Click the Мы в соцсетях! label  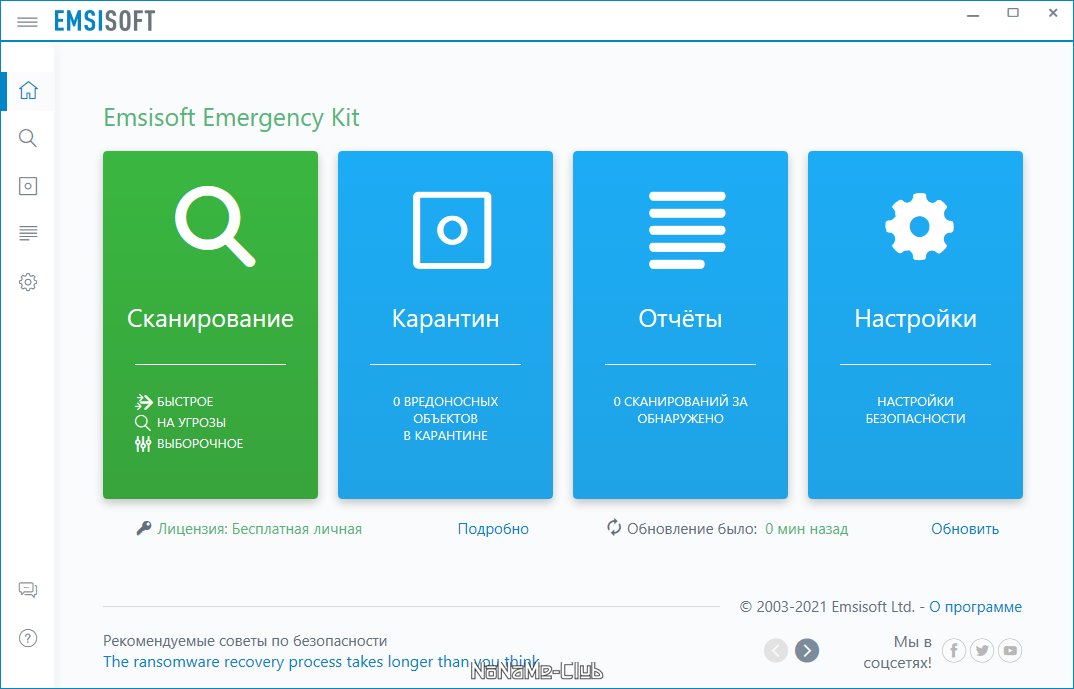pyautogui.click(x=897, y=652)
